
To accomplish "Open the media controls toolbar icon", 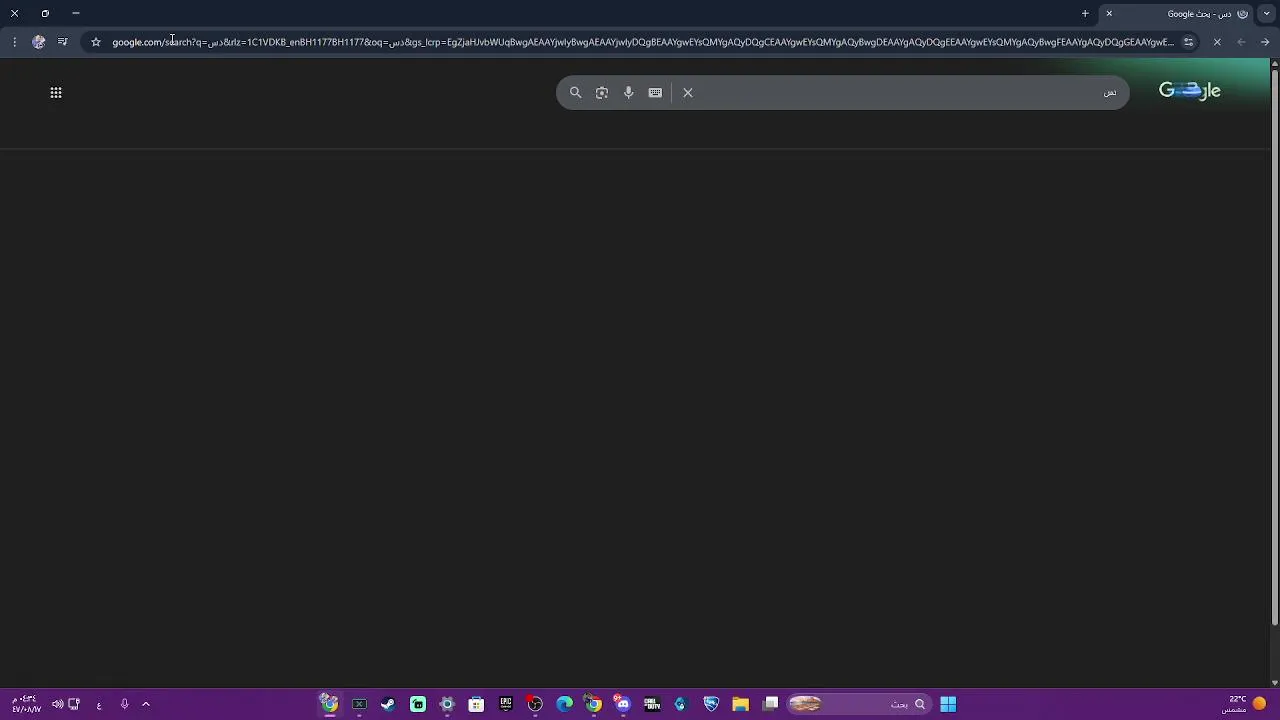I will click(62, 42).
